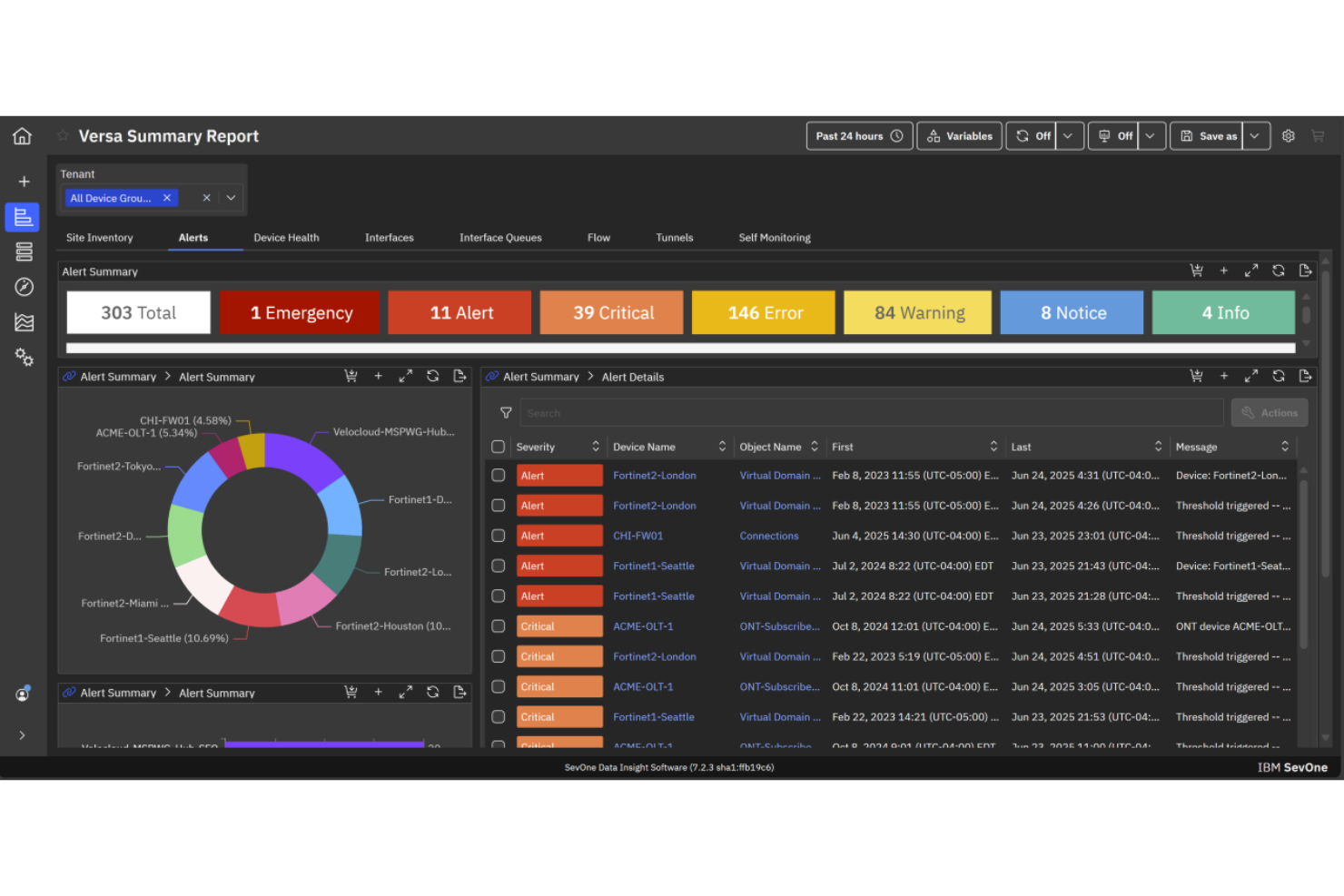Select the 1 Emergency red tile
The width and height of the screenshot is (1344, 896).
click(x=301, y=313)
